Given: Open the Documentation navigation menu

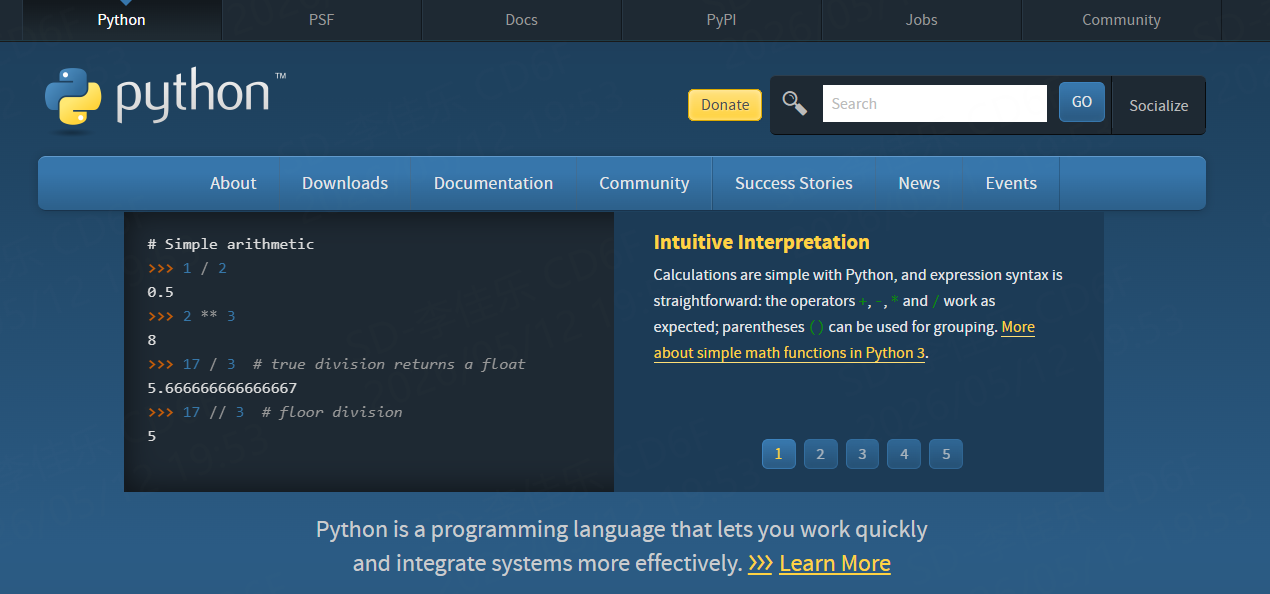Looking at the screenshot, I should (493, 183).
